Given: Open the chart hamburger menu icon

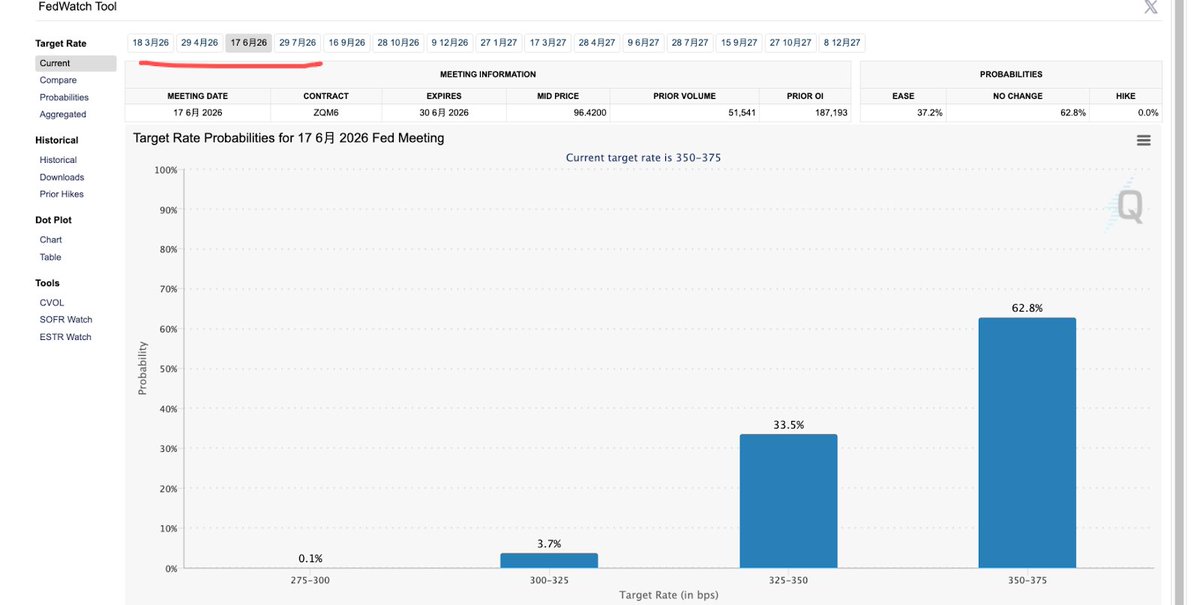Looking at the screenshot, I should pyautogui.click(x=1143, y=140).
